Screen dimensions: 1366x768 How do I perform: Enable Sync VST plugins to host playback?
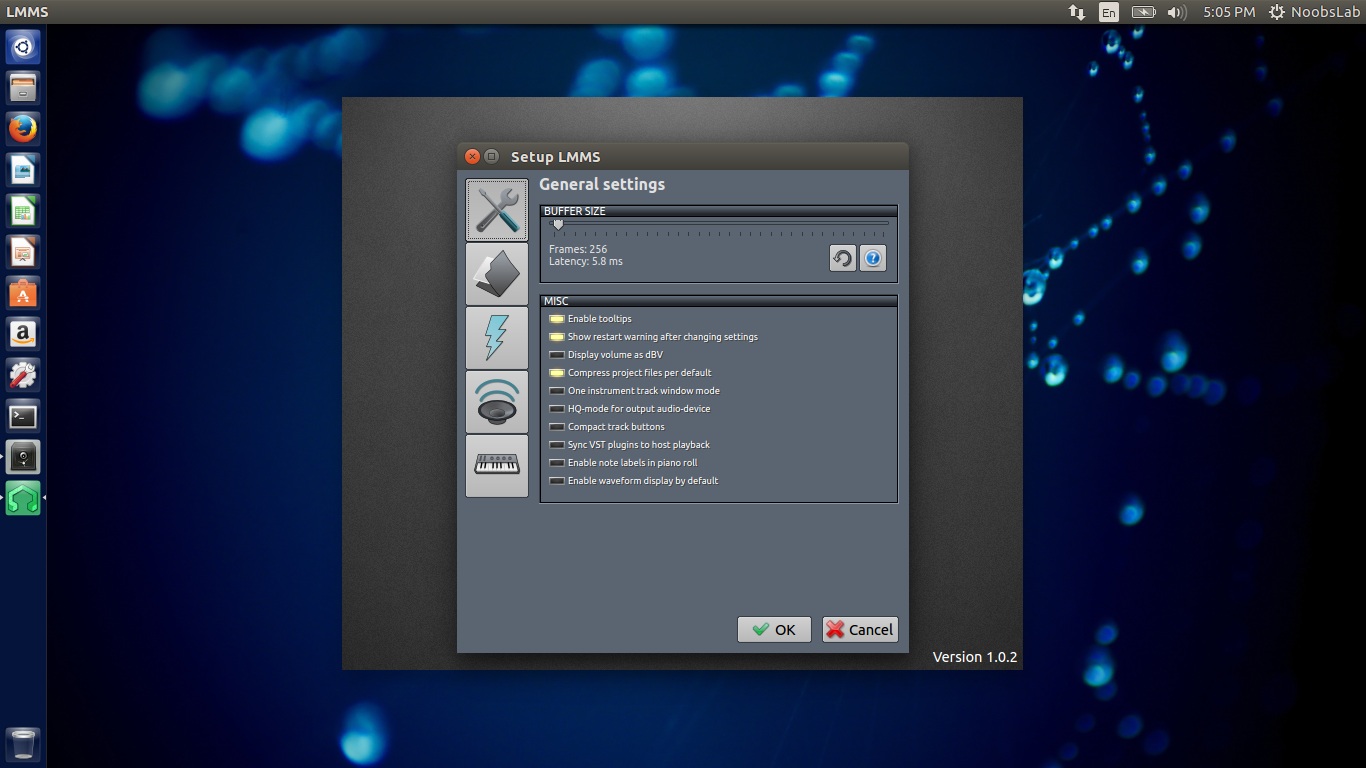pos(630,445)
